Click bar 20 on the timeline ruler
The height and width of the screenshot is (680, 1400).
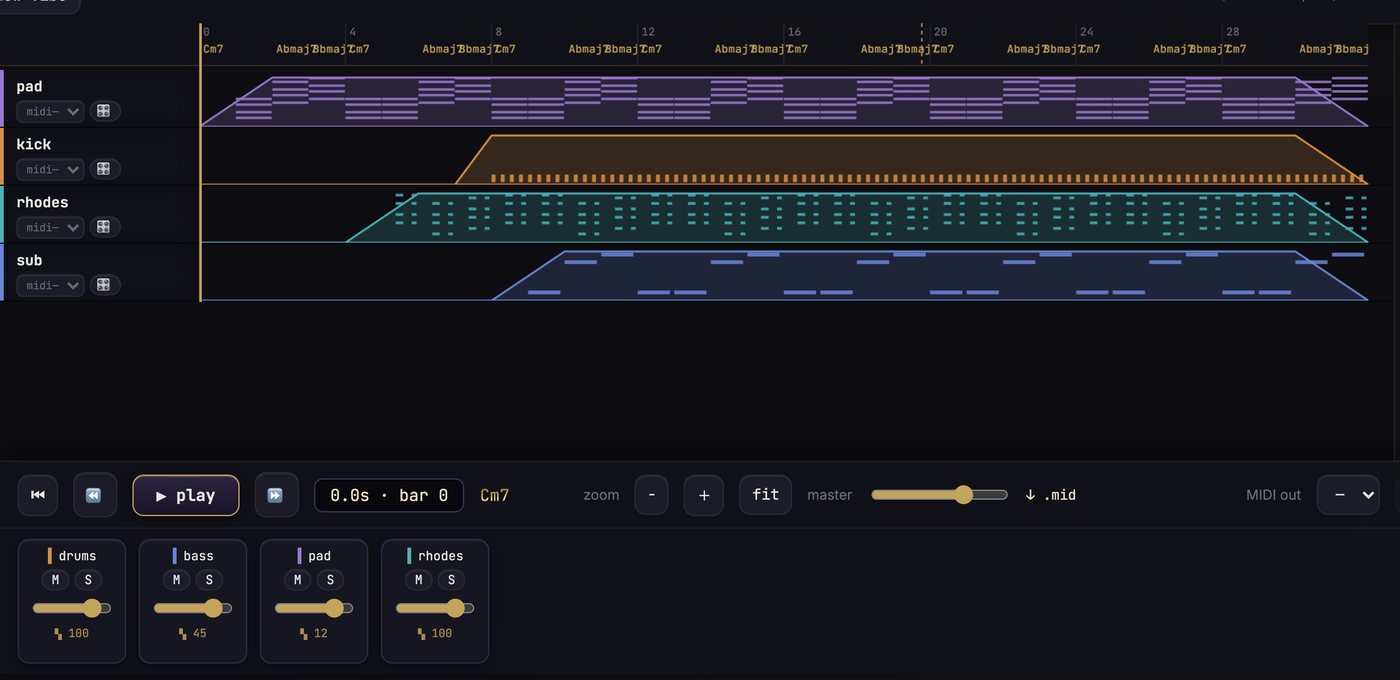940,32
